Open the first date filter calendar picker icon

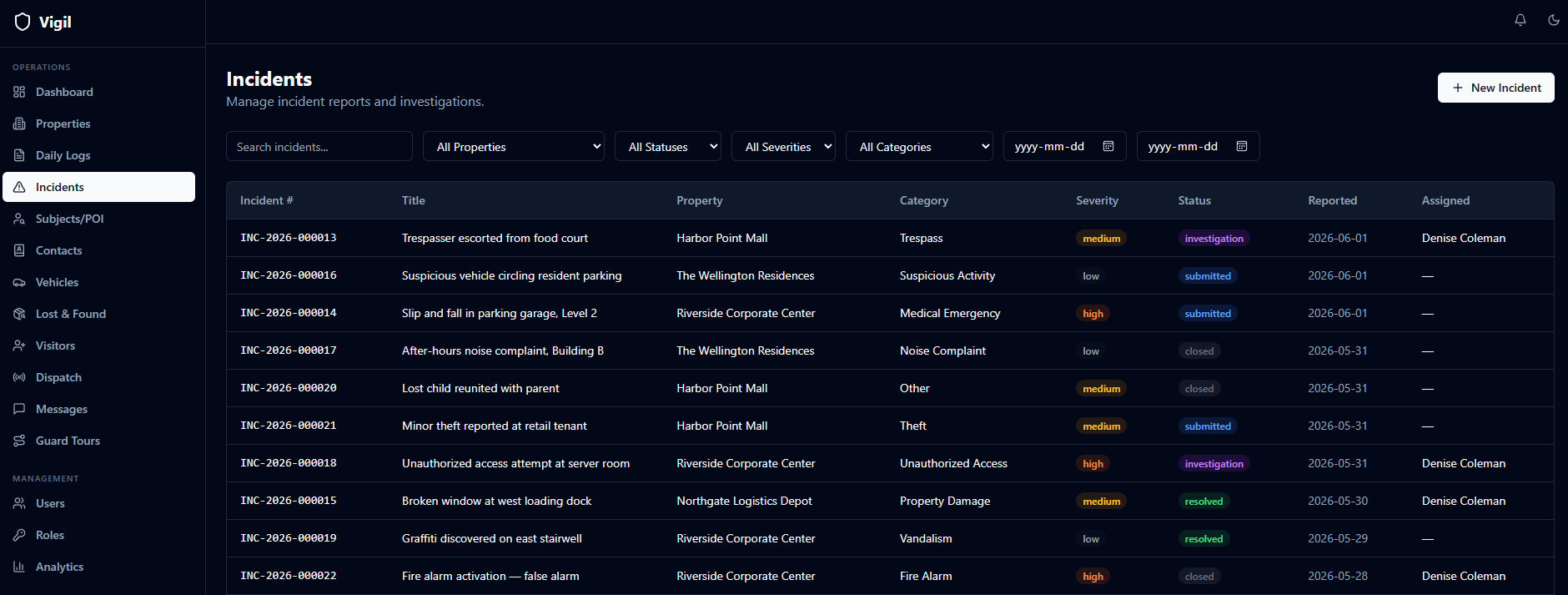[x=1108, y=146]
